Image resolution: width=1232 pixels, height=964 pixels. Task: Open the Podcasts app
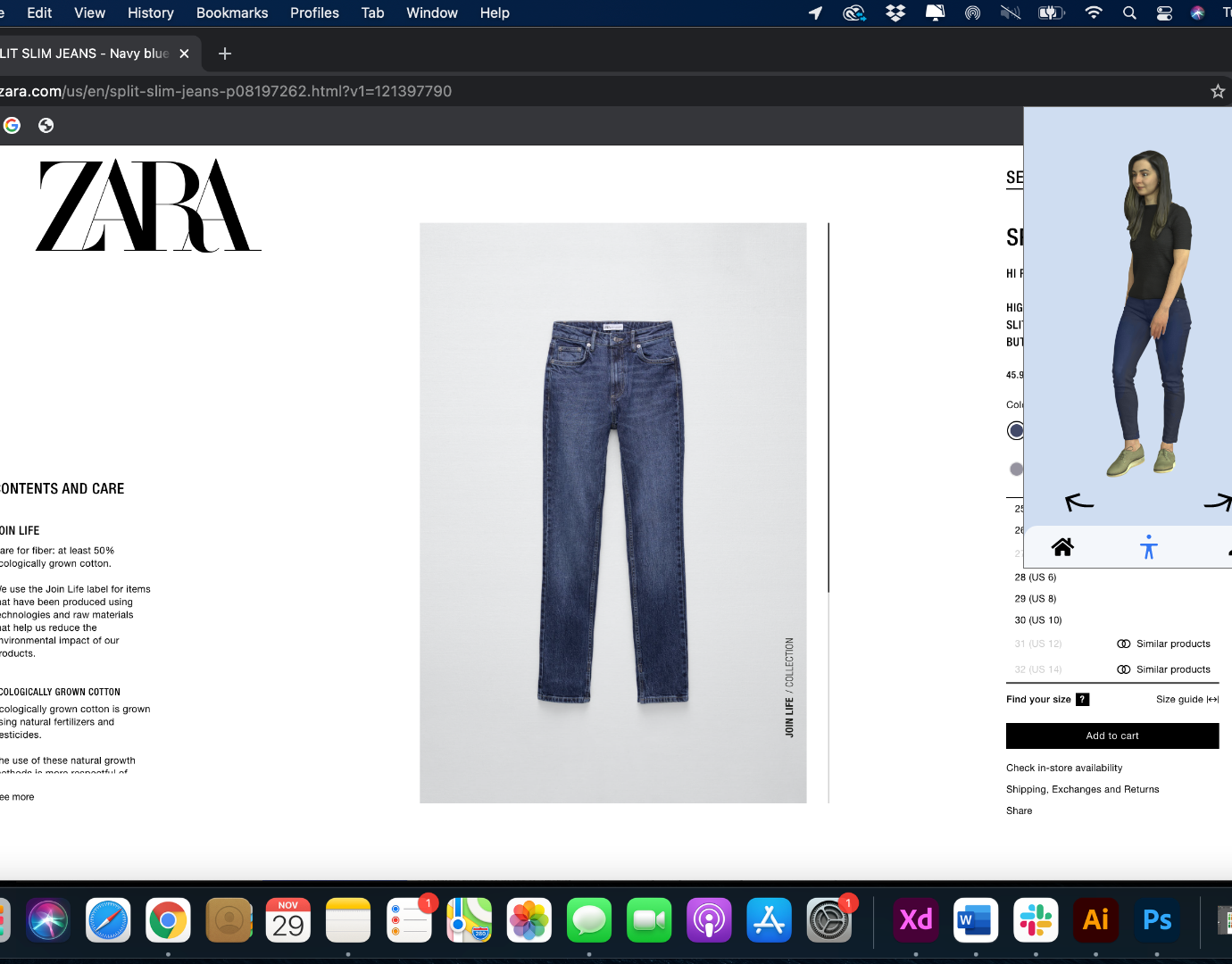tap(709, 920)
